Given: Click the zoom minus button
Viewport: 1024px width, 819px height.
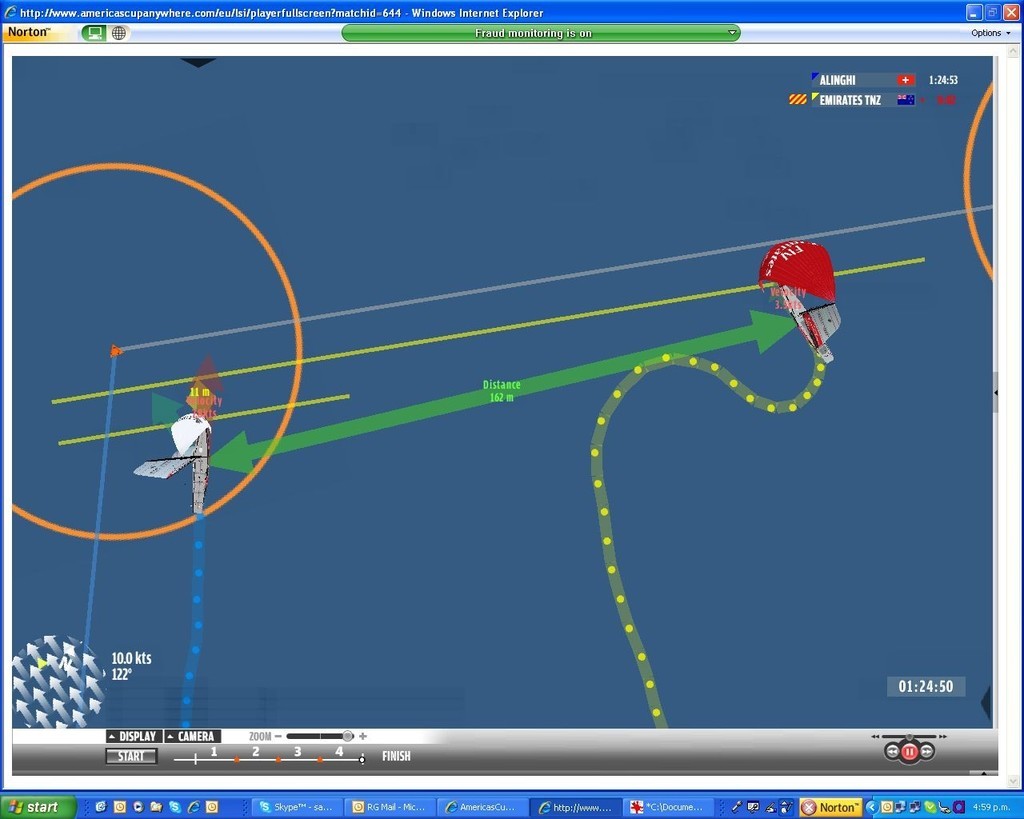Looking at the screenshot, I should click(x=278, y=736).
